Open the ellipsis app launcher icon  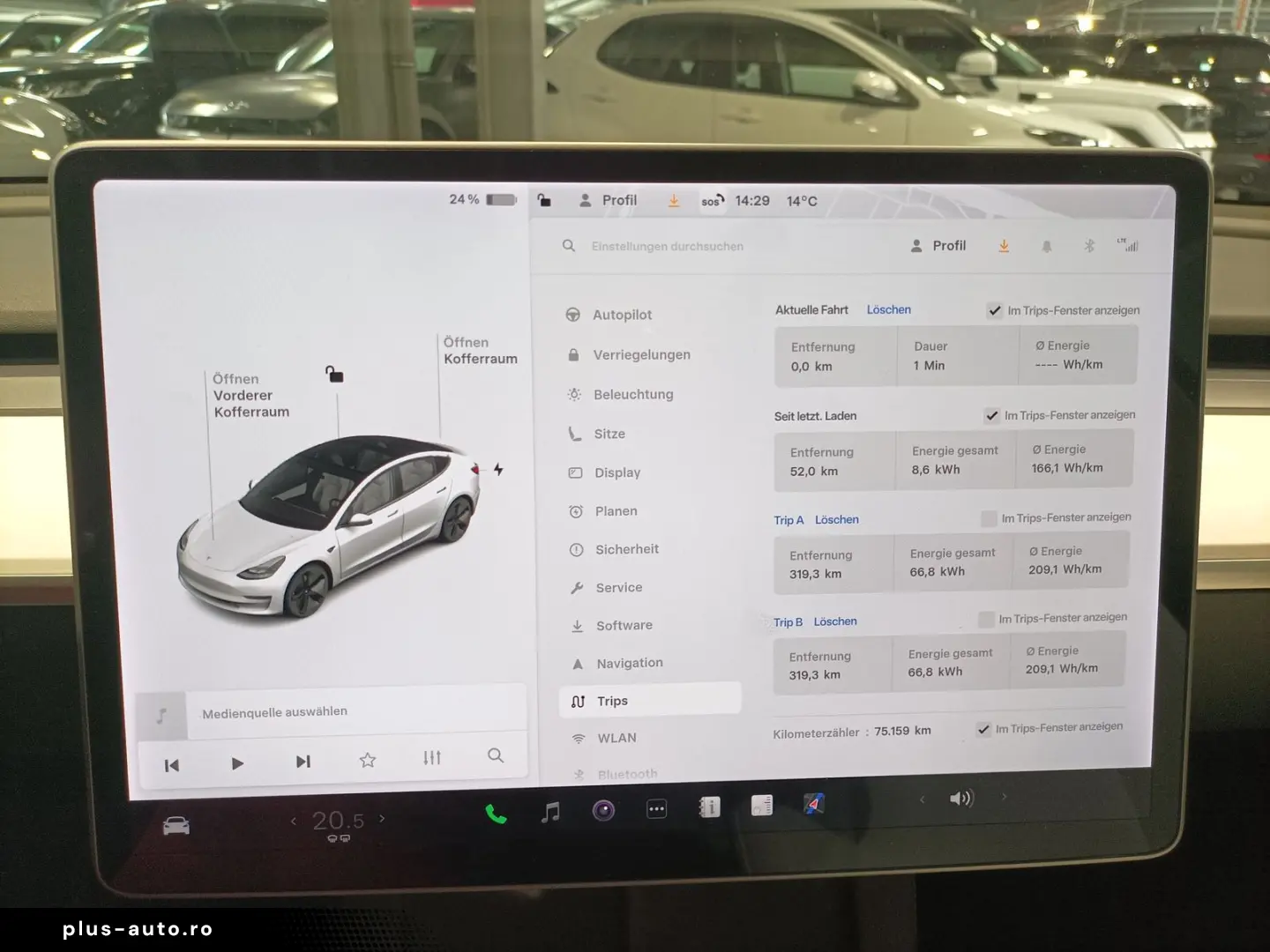click(656, 808)
